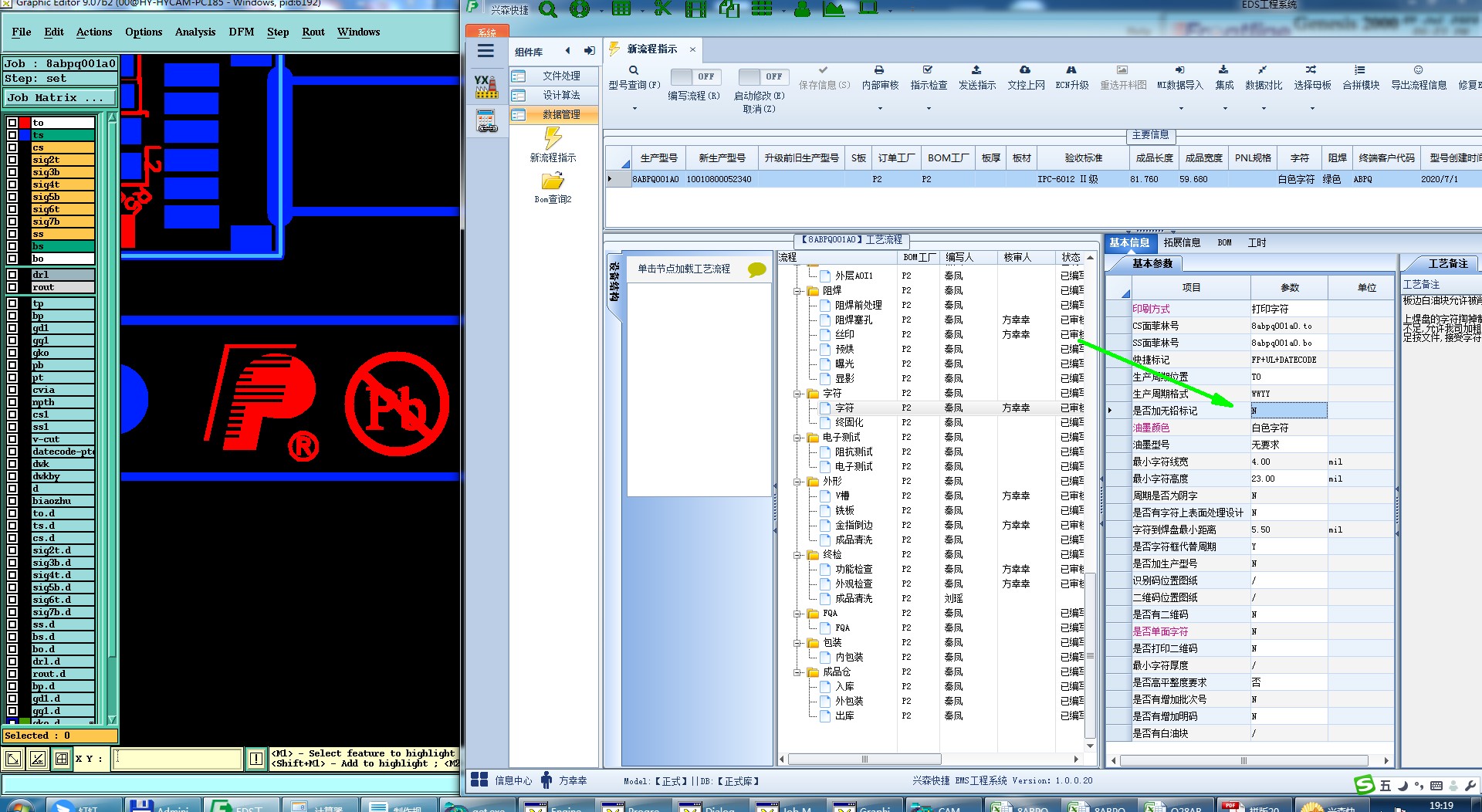1482x812 pixels.
Task: Click the 型号查询 search icon
Action: tap(634, 70)
